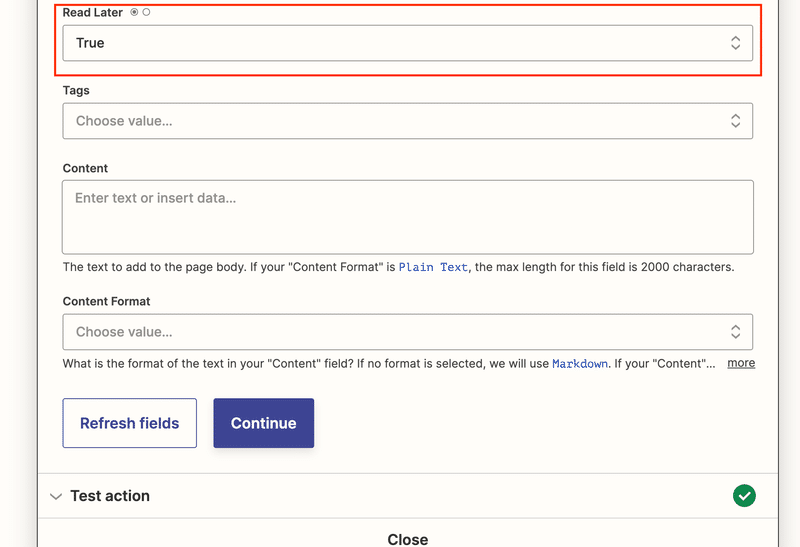
Task: Select the empty radio icon beside Read Later
Action: tap(146, 12)
